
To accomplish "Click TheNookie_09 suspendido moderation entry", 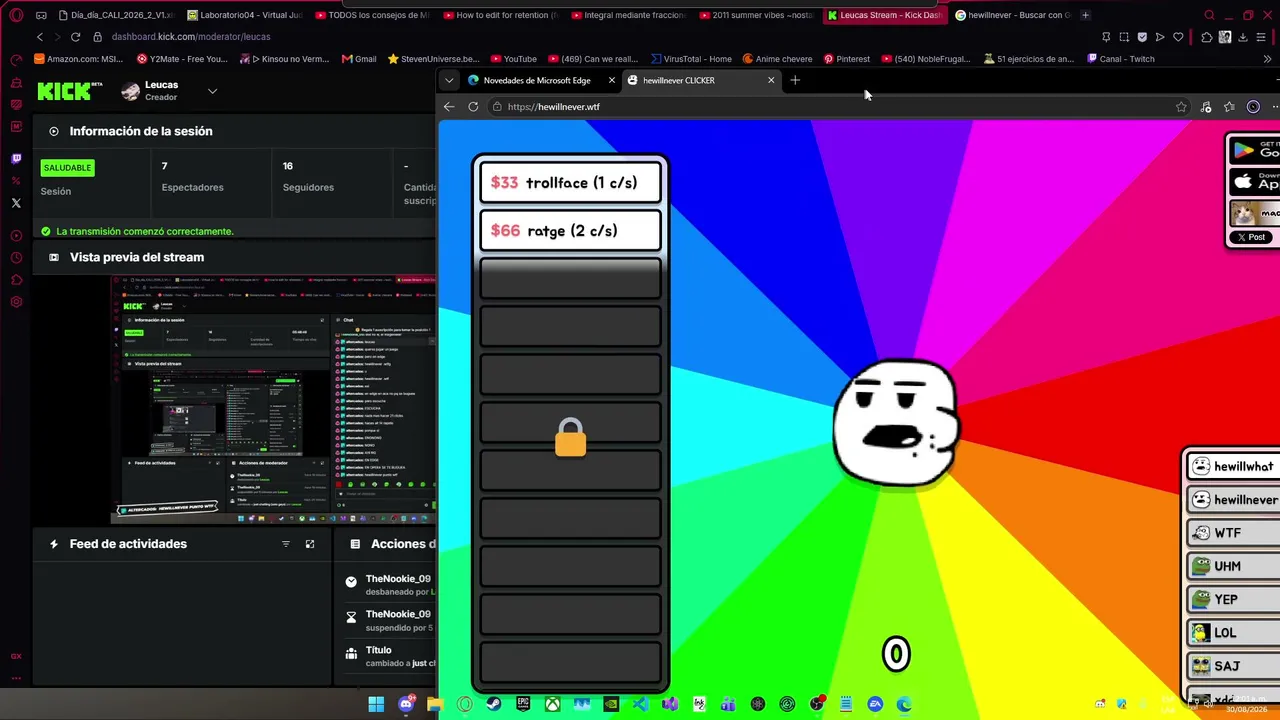I will [390, 620].
